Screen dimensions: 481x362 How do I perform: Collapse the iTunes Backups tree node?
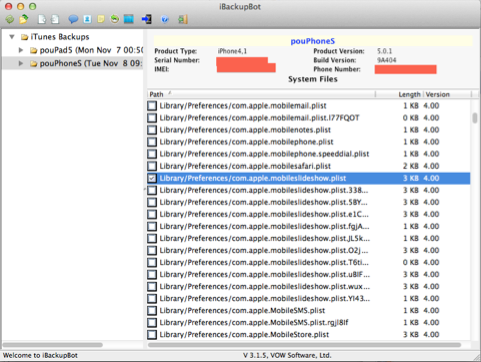pos(12,37)
